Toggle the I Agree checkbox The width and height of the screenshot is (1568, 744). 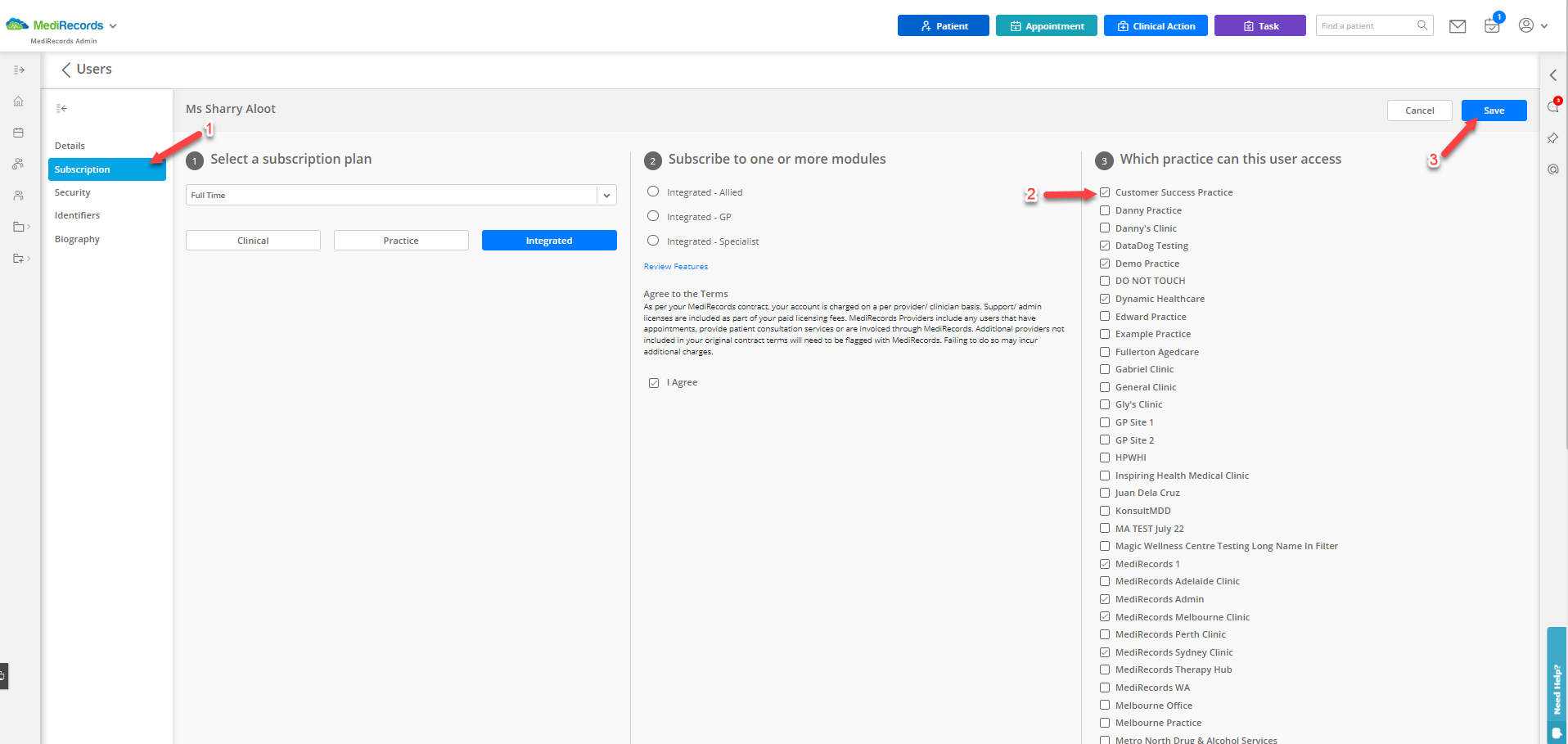pyautogui.click(x=654, y=383)
